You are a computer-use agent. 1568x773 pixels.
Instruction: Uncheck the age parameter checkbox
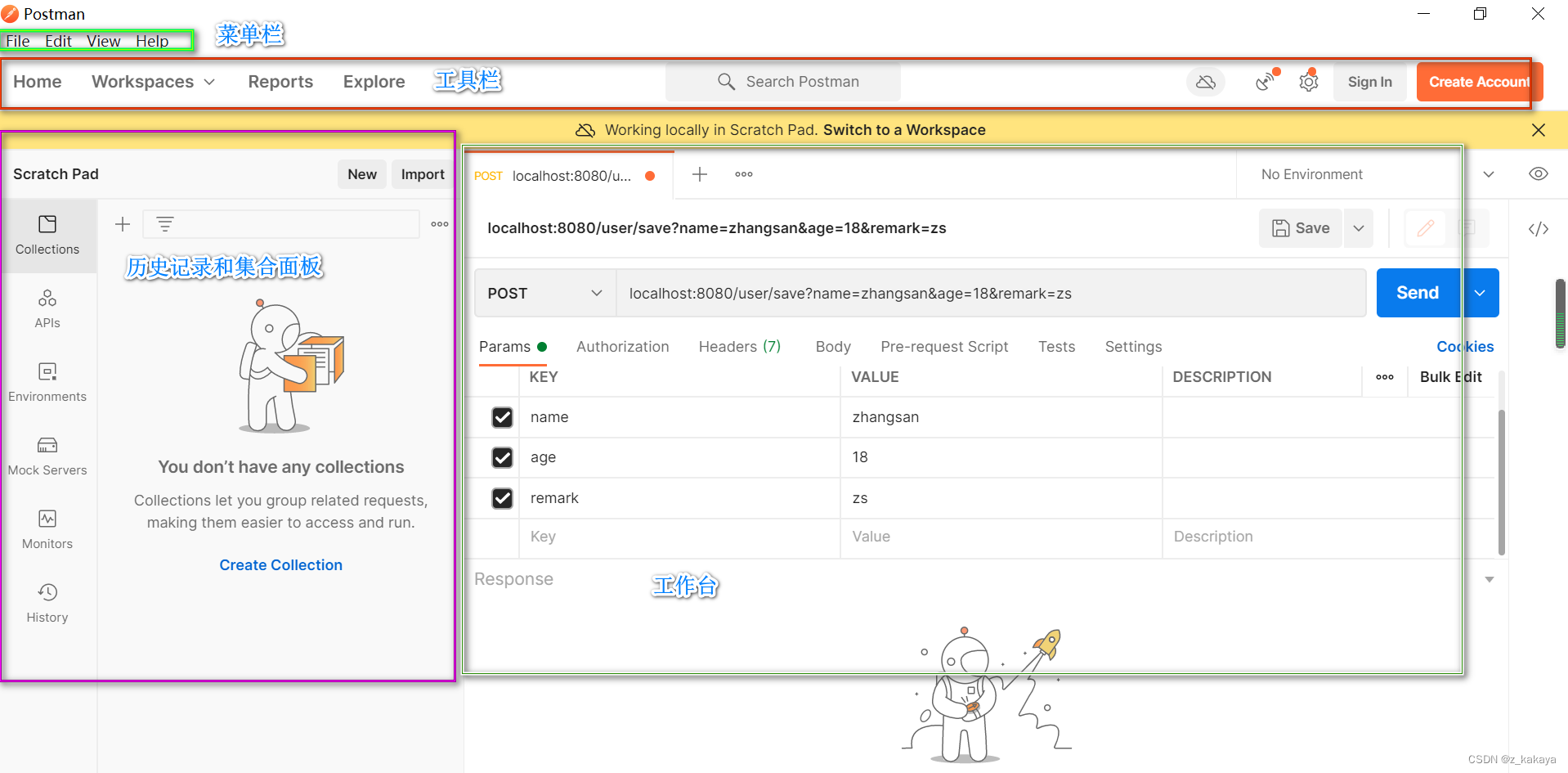[502, 457]
